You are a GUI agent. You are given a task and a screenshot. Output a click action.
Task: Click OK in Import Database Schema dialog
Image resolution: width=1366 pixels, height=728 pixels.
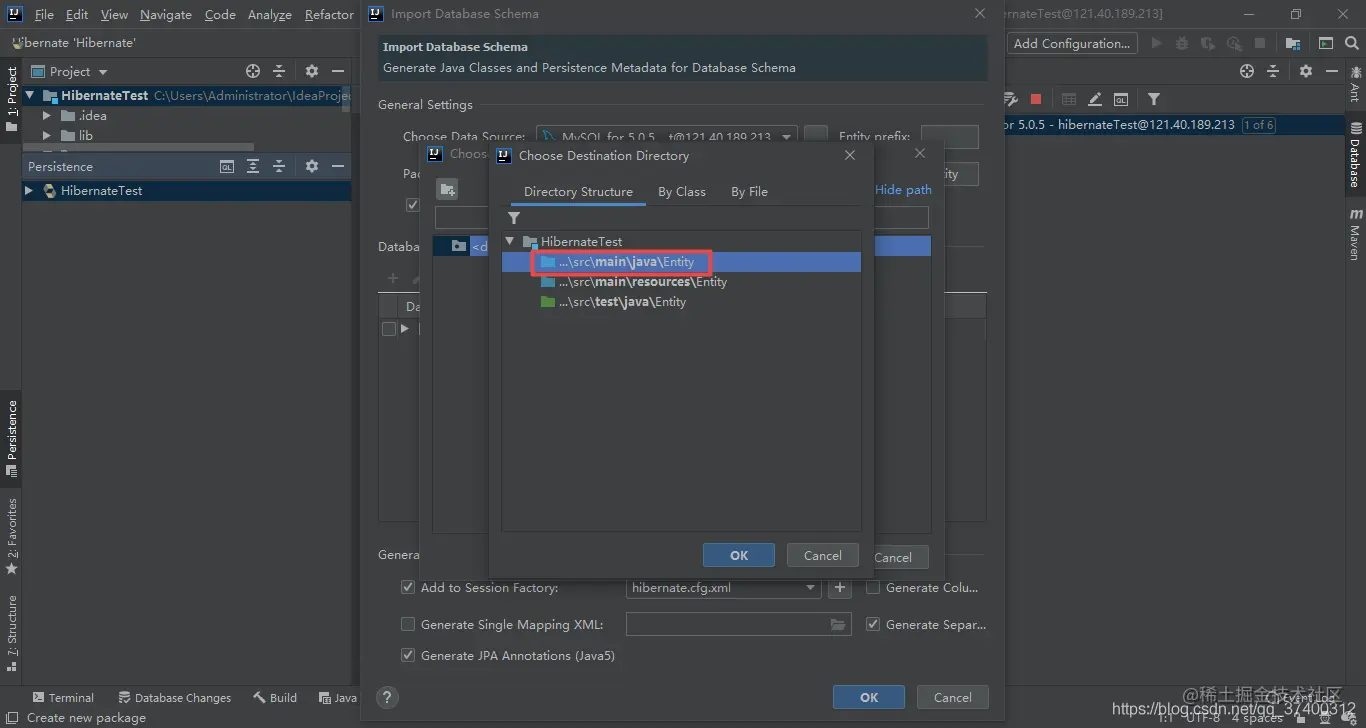pyautogui.click(x=869, y=697)
